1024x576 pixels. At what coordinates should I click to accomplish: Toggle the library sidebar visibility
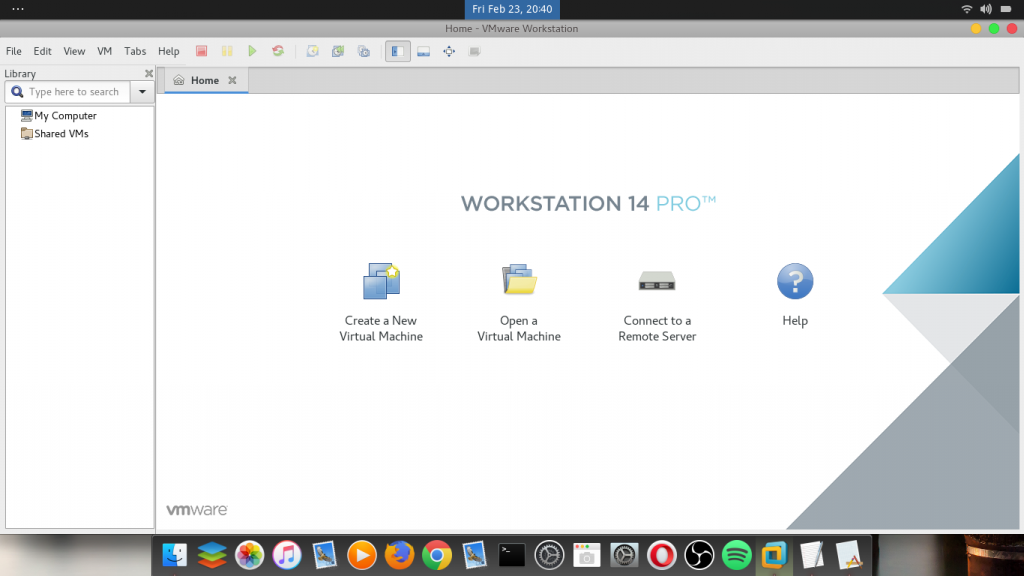pyautogui.click(x=397, y=51)
